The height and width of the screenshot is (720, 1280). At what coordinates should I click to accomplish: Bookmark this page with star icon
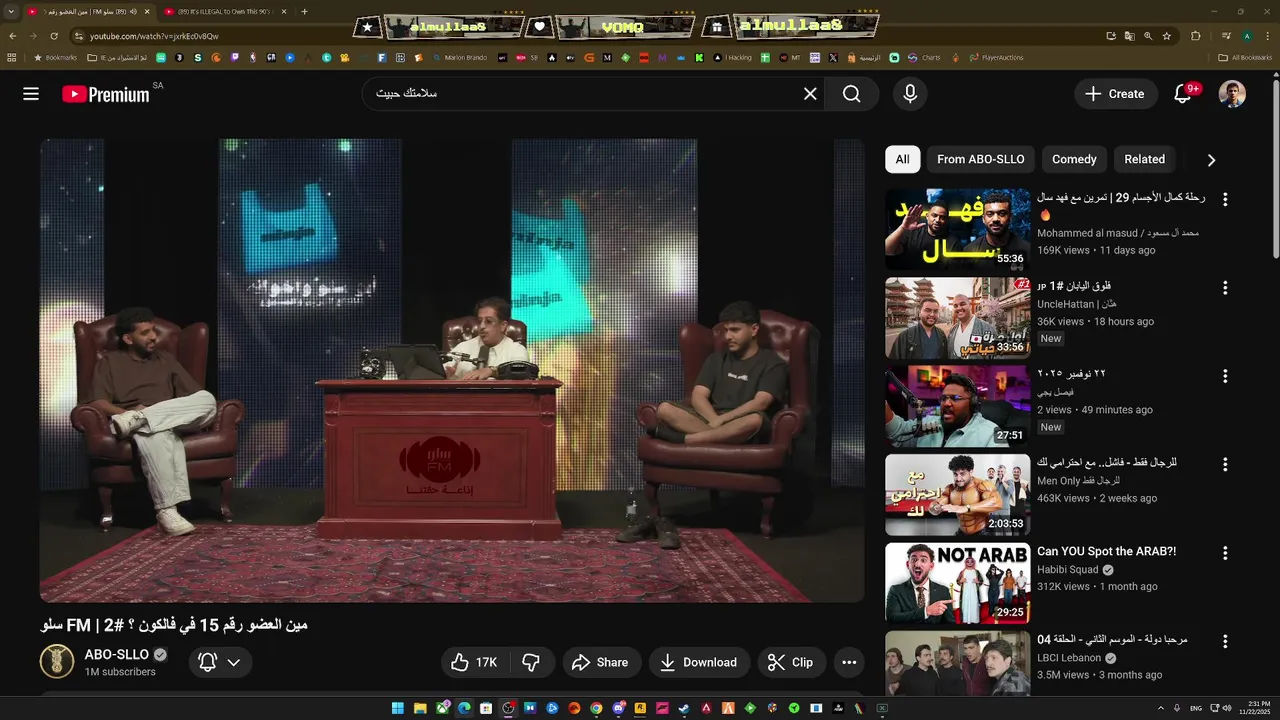pyautogui.click(x=1166, y=36)
